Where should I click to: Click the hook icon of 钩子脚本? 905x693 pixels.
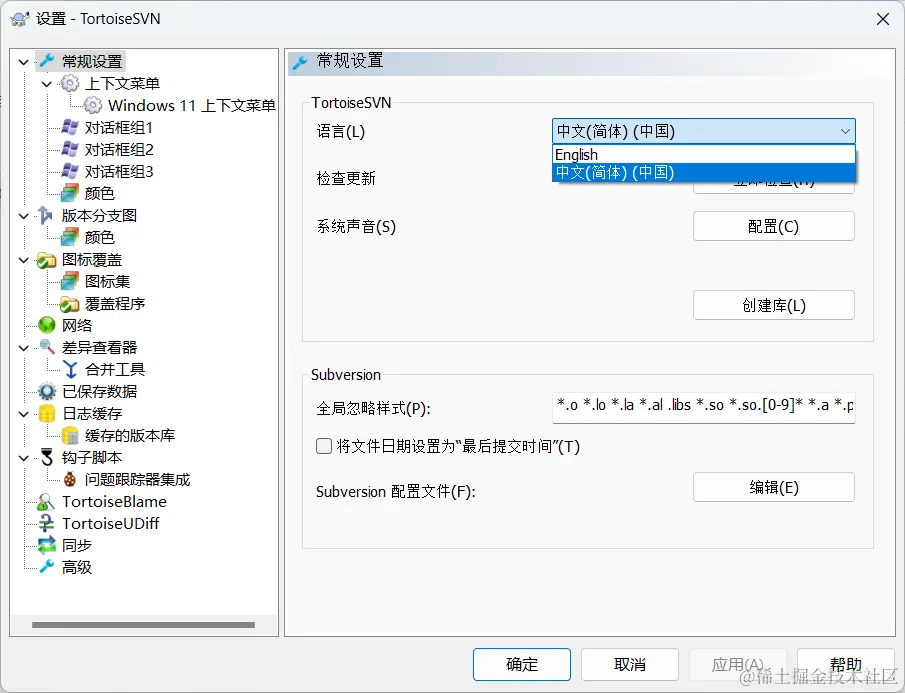coord(47,457)
